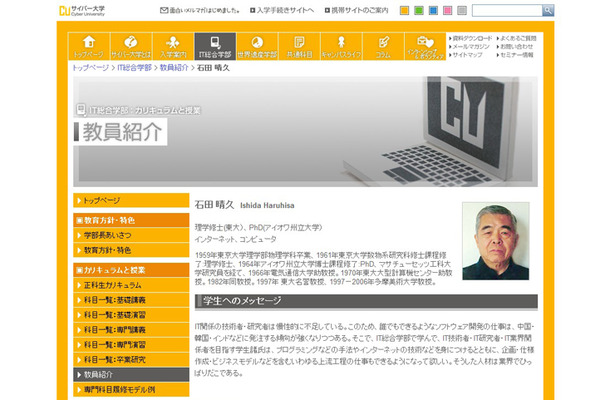Open the 入学案内 navigation icon
Screen dimensions: 610x400
[x=173, y=46]
